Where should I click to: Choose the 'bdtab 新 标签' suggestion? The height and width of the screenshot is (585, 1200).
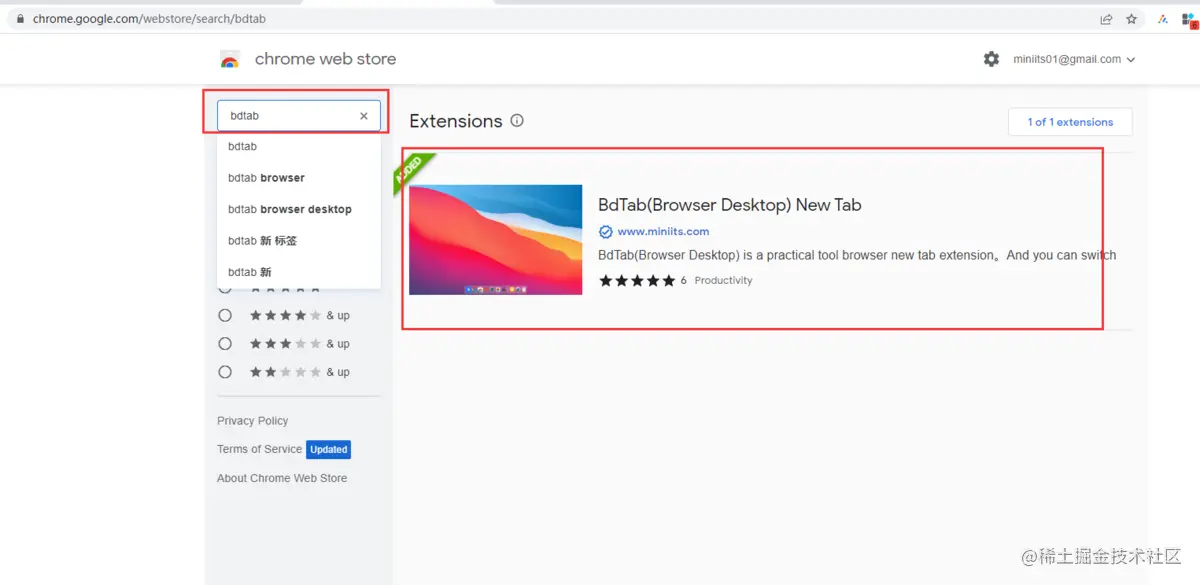(x=299, y=241)
